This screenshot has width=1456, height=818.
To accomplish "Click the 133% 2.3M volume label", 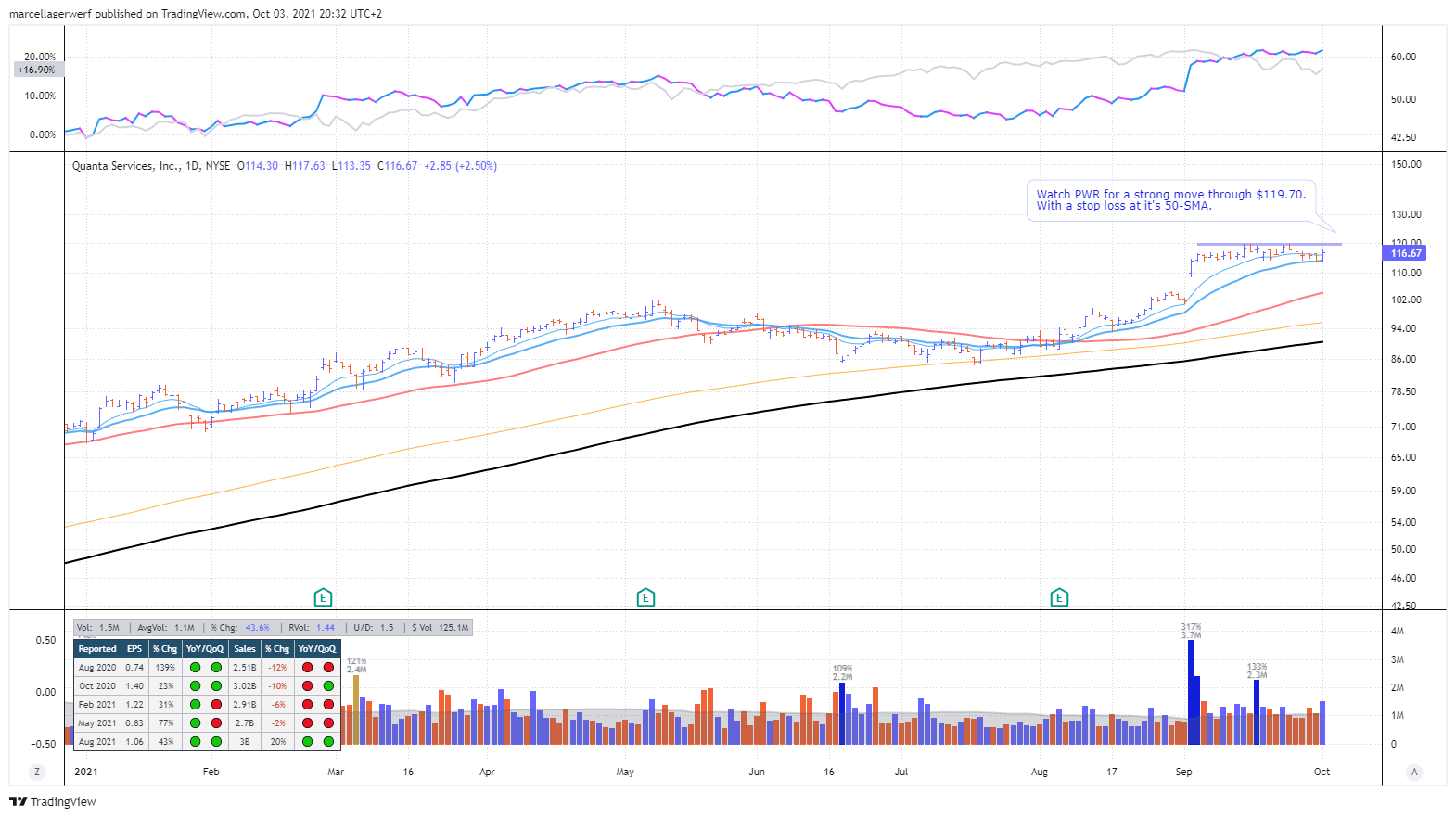I will 1257,671.
